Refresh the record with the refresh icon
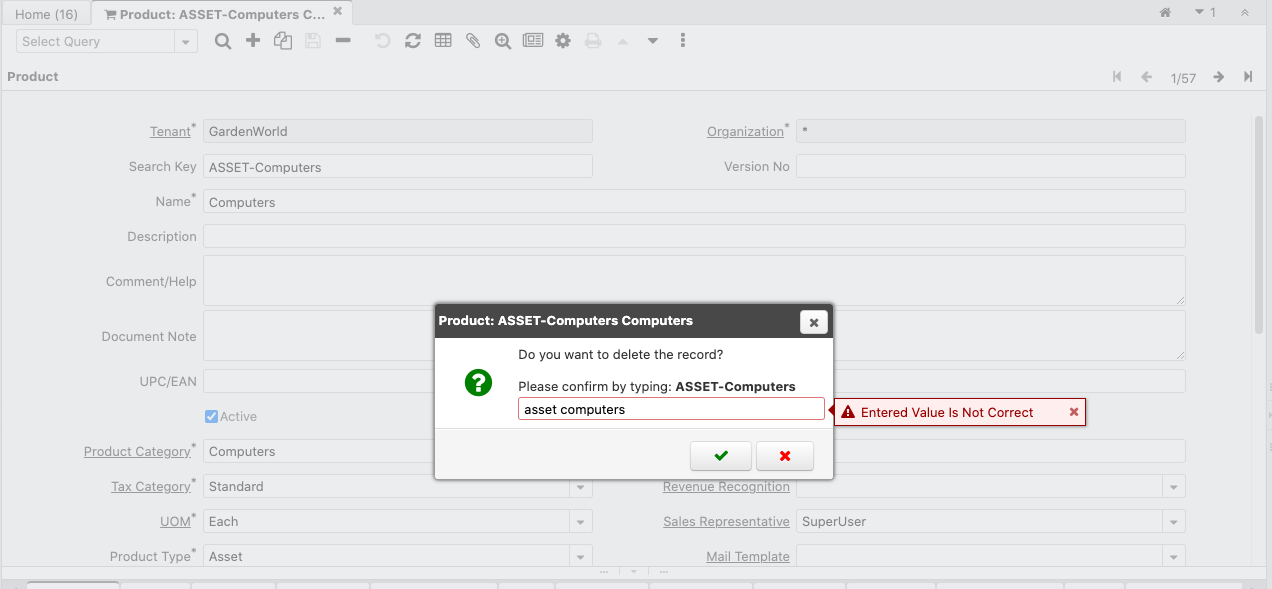 pos(413,40)
